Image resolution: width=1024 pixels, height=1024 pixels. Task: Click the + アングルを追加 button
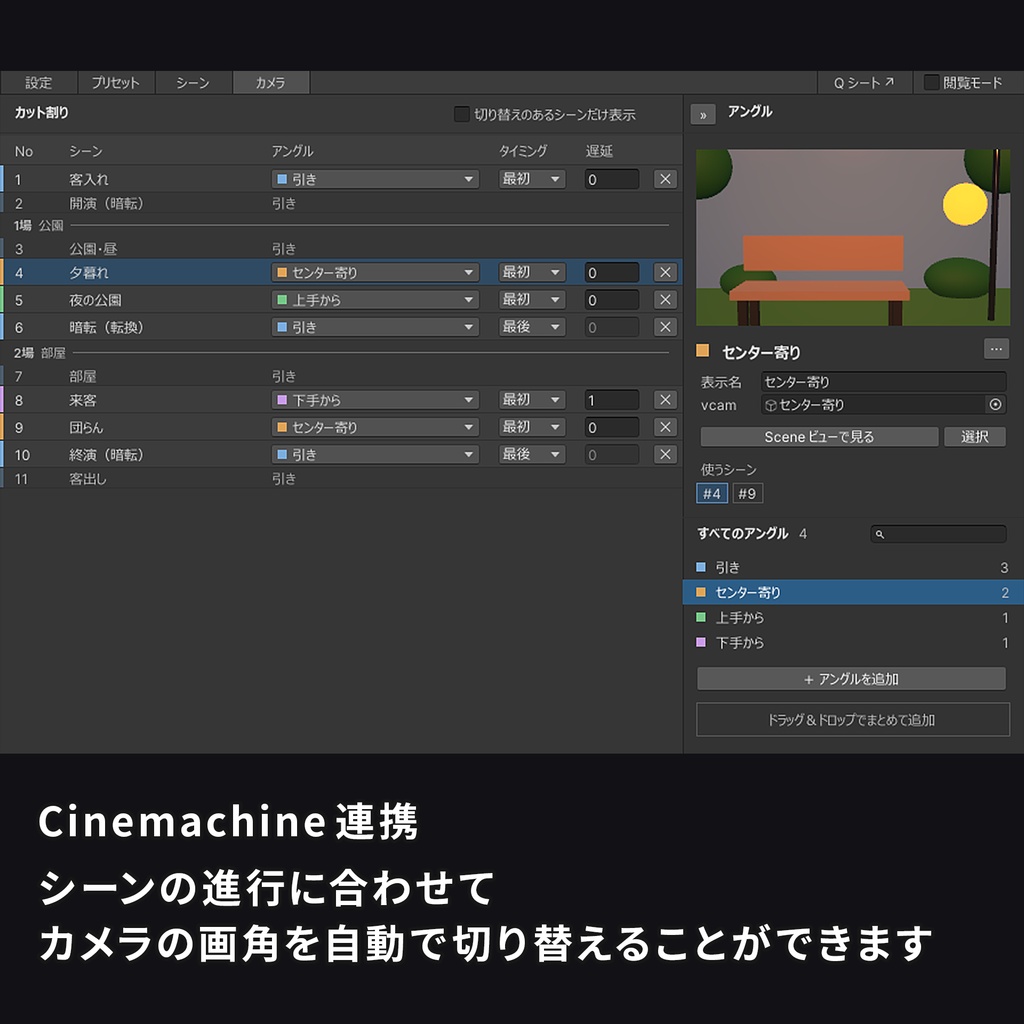point(851,679)
